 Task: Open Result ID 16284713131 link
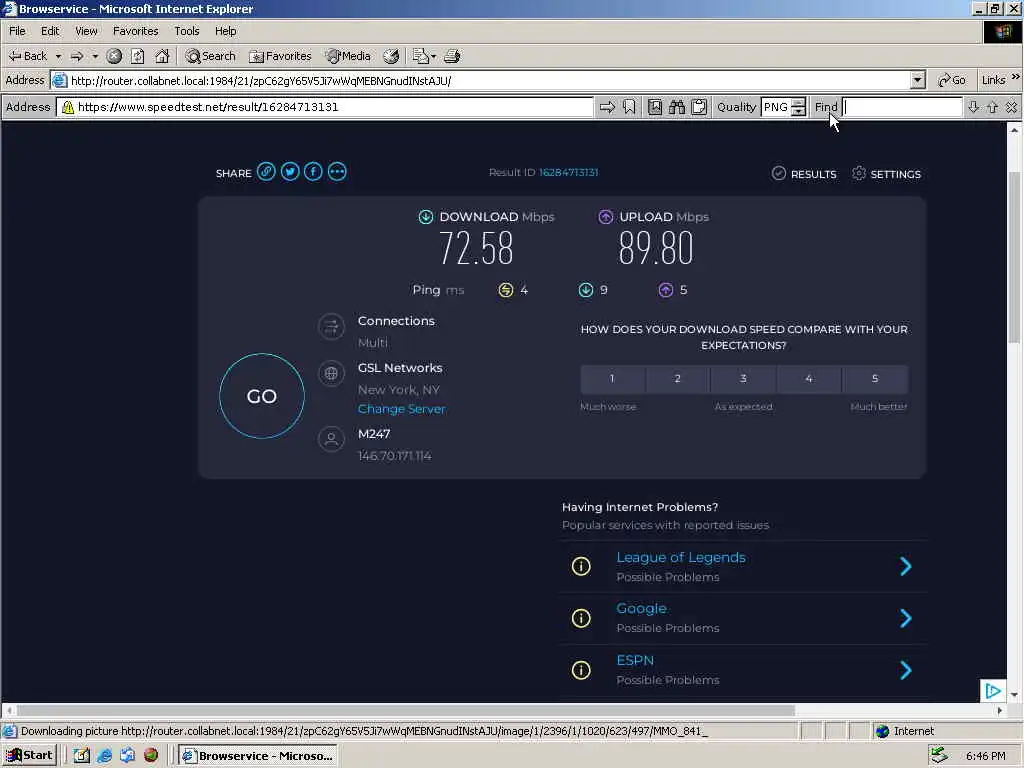click(x=568, y=172)
